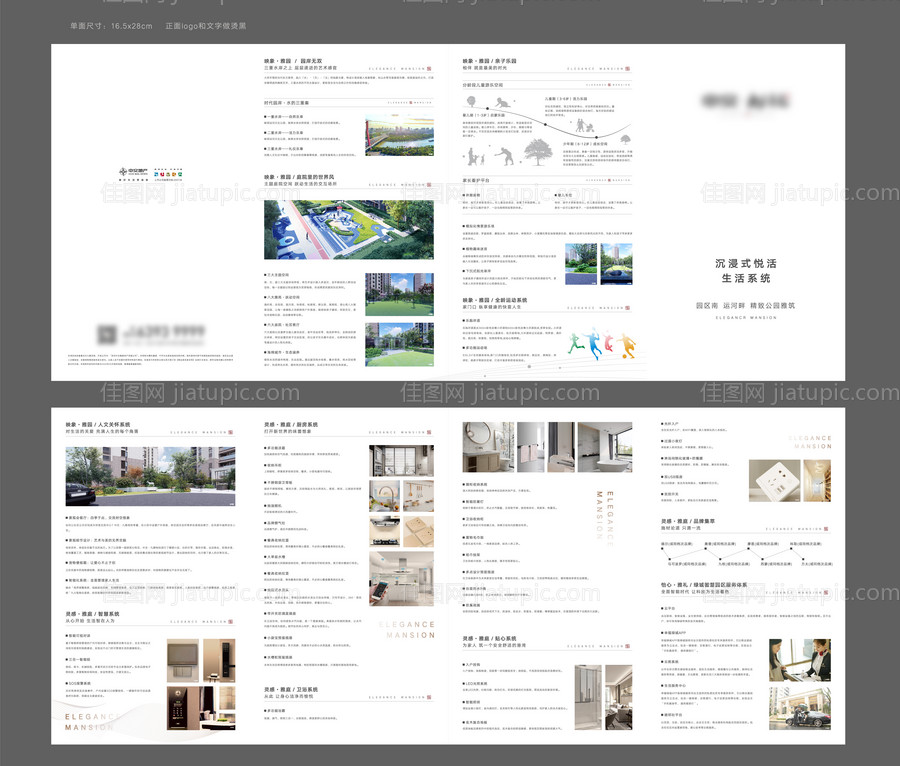The height and width of the screenshot is (766, 900).
Task: Click the vertical ELEGANCE MANSION text
Action: pyautogui.click(x=605, y=517)
